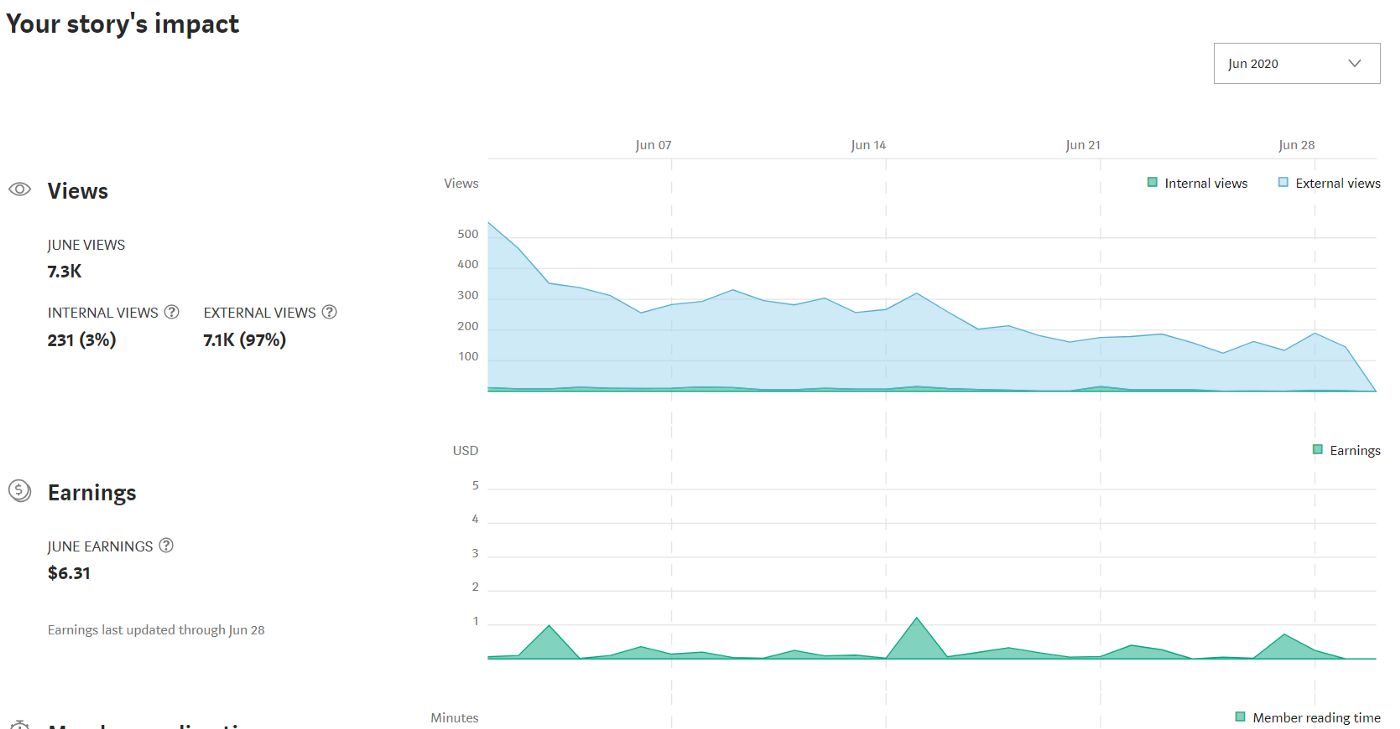Click the Jun 28 date marker
The width and height of the screenshot is (1400, 729).
(x=1297, y=145)
